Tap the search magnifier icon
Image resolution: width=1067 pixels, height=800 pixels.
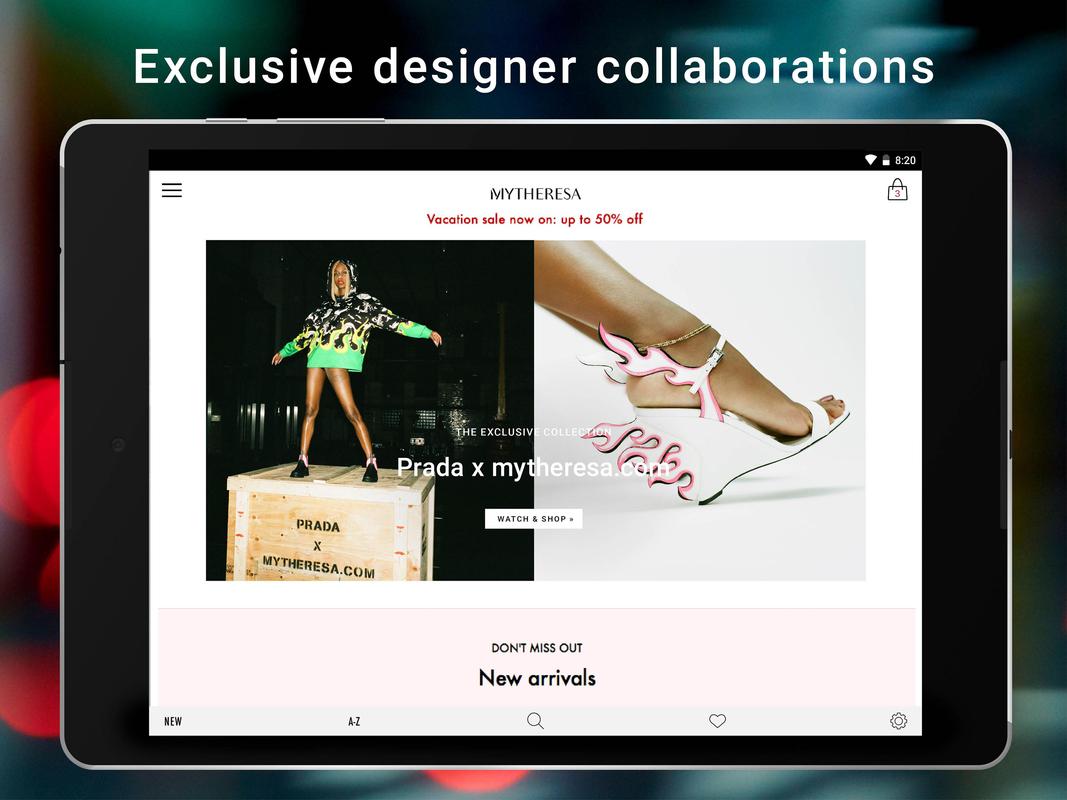[x=536, y=721]
